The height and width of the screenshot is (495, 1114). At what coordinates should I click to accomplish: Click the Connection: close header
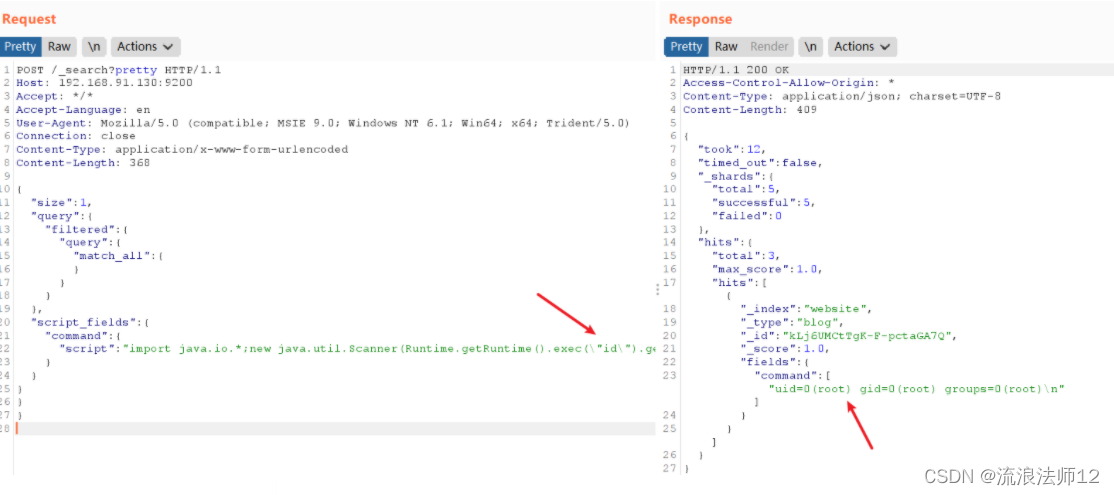point(76,136)
